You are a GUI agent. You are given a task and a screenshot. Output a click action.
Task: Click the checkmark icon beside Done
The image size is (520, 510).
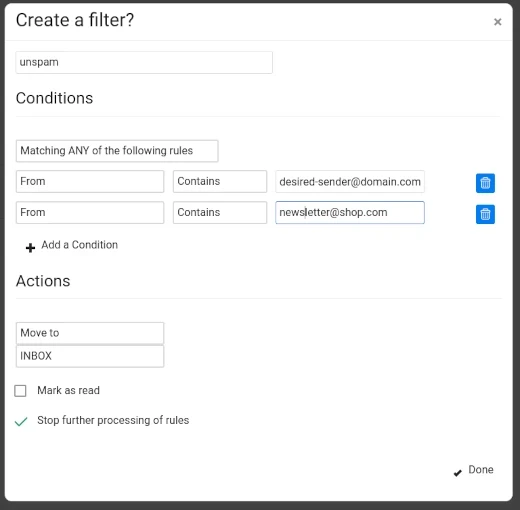tap(458, 473)
